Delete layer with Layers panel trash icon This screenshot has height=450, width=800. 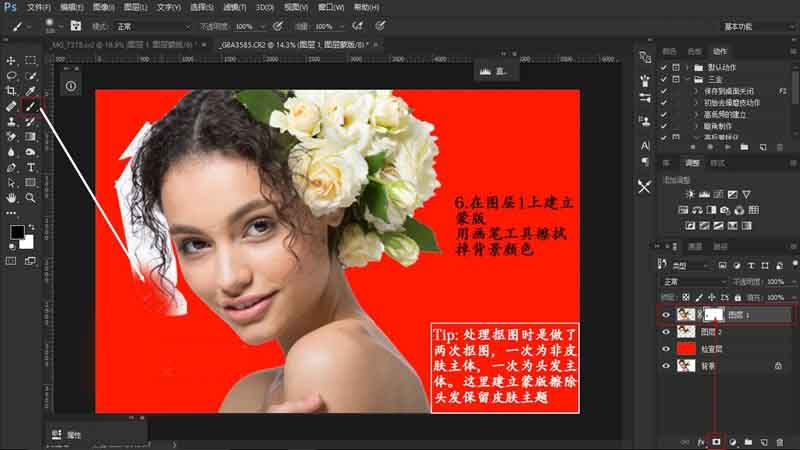(x=780, y=442)
